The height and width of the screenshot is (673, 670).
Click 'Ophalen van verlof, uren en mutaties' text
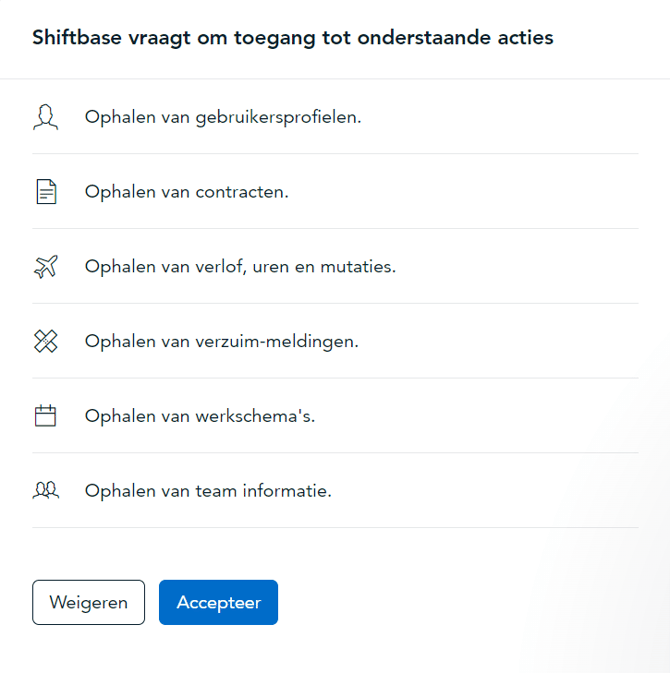coord(240,267)
